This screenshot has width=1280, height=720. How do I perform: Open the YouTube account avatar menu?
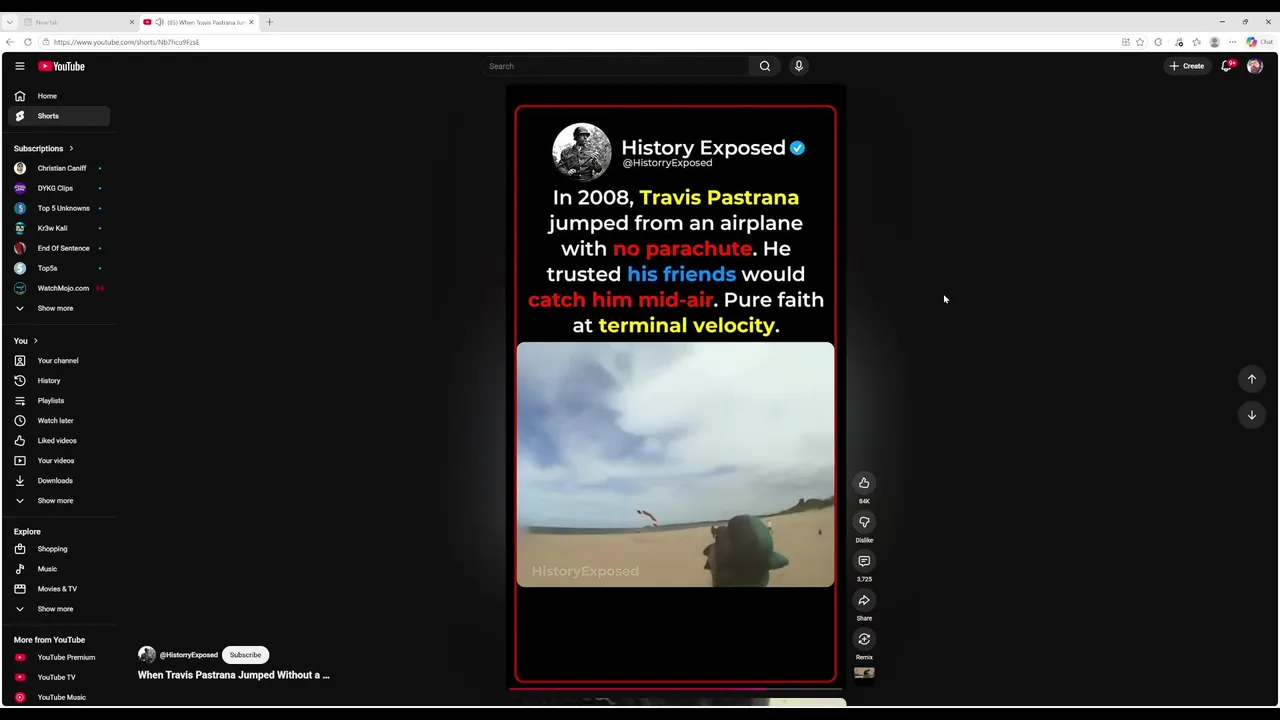pyautogui.click(x=1255, y=66)
